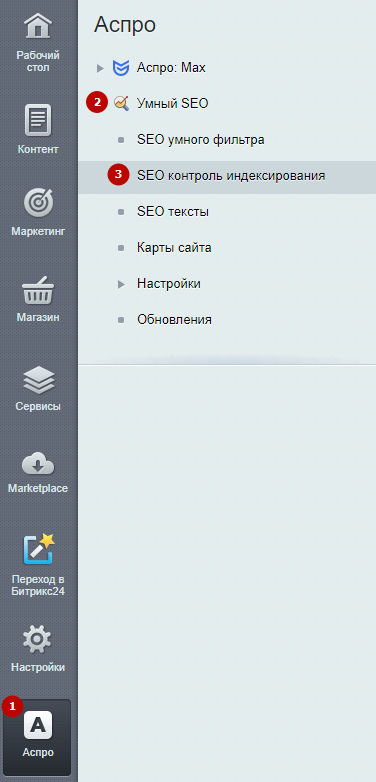Screen dimensions: 376x782
Task: Select Аспро: Max tree item
Action: [171, 68]
